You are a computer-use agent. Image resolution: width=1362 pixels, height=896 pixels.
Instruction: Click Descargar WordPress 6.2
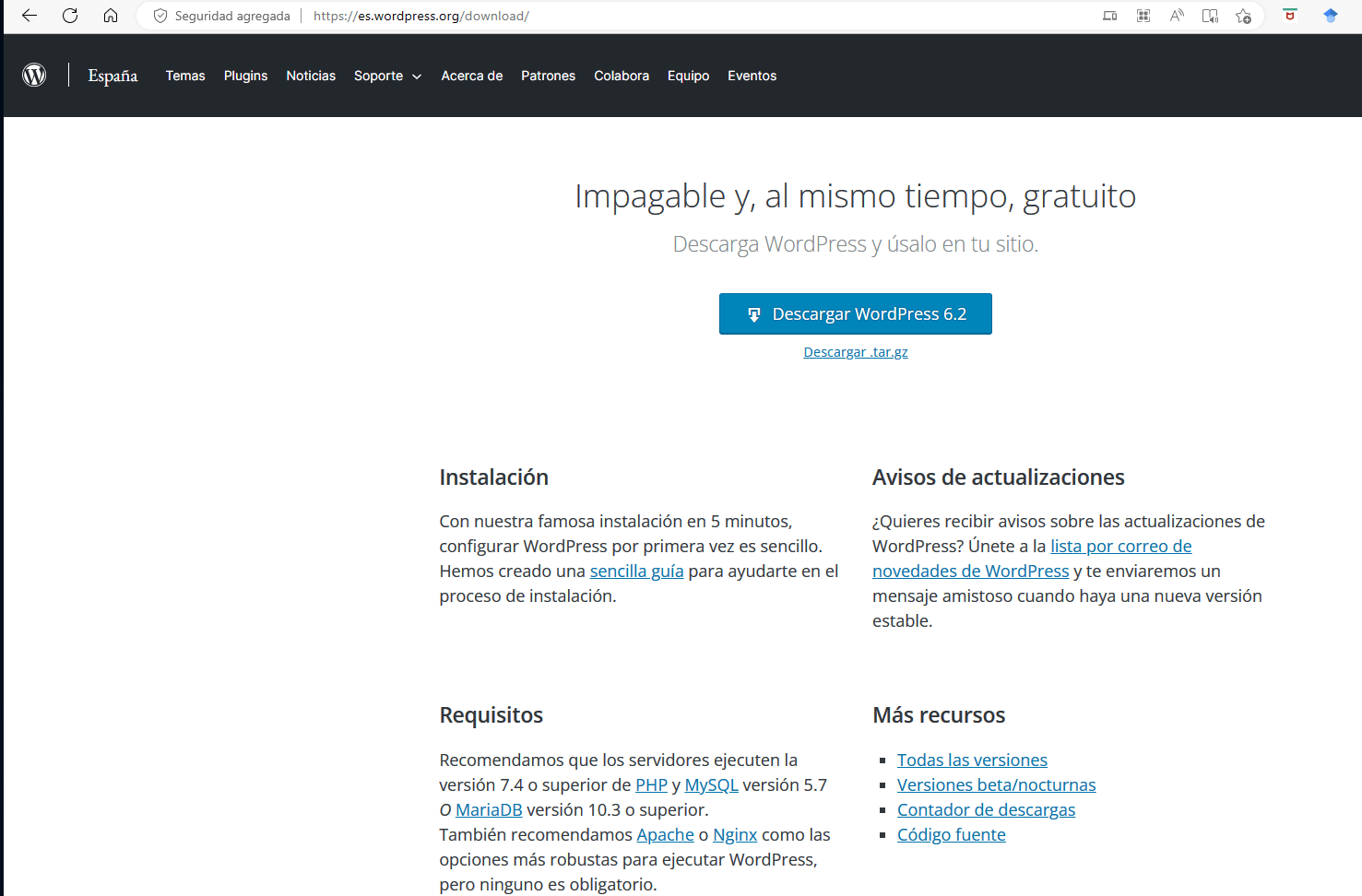pos(855,313)
